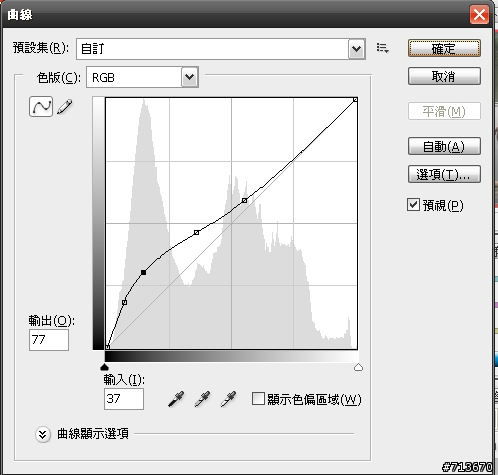Select the top-right curve endpoint
The width and height of the screenshot is (498, 475).
[x=355, y=99]
